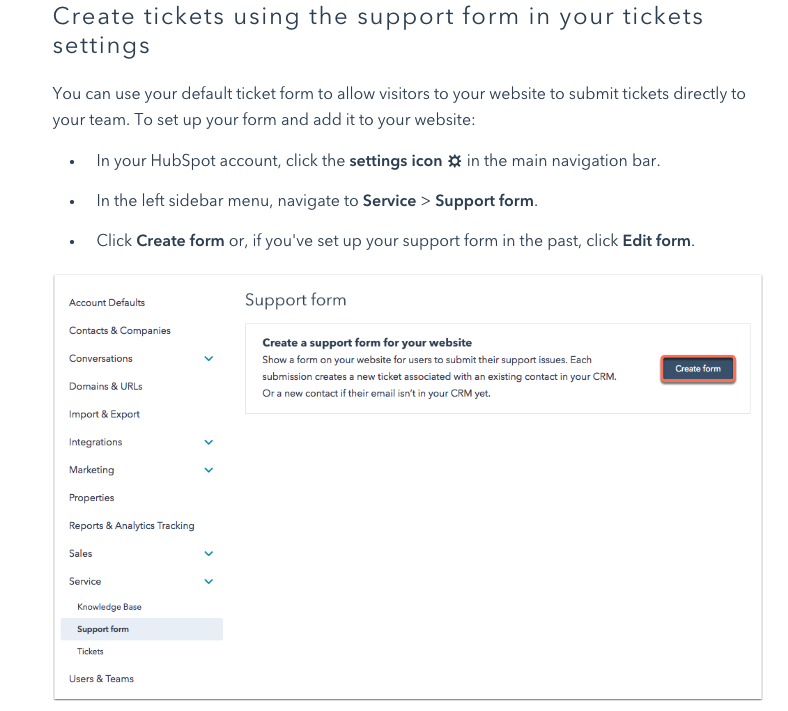Collapse the Service section chevron
This screenshot has height=711, width=788.
click(x=208, y=581)
